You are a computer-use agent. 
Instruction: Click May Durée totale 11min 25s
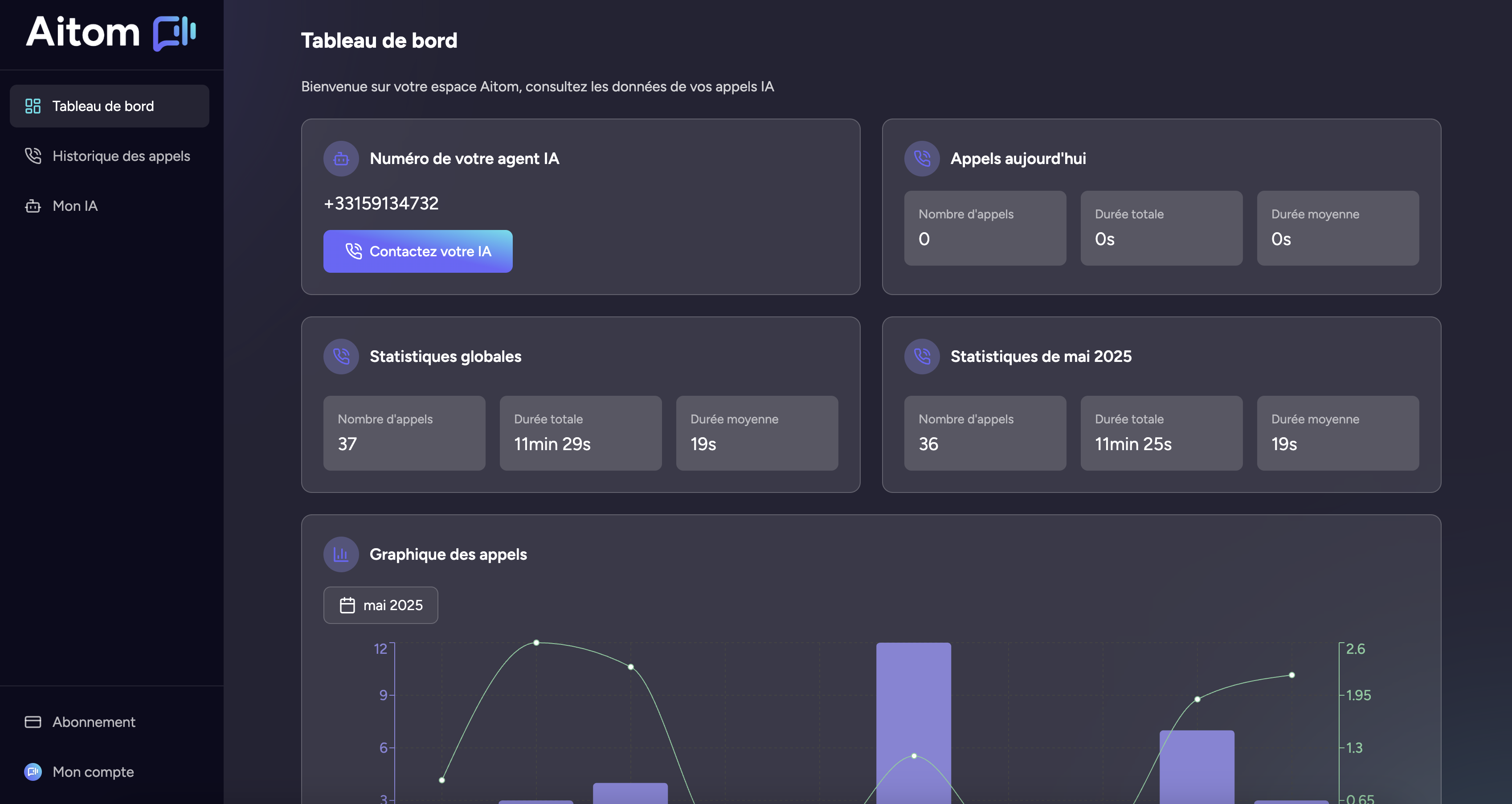coord(1133,444)
